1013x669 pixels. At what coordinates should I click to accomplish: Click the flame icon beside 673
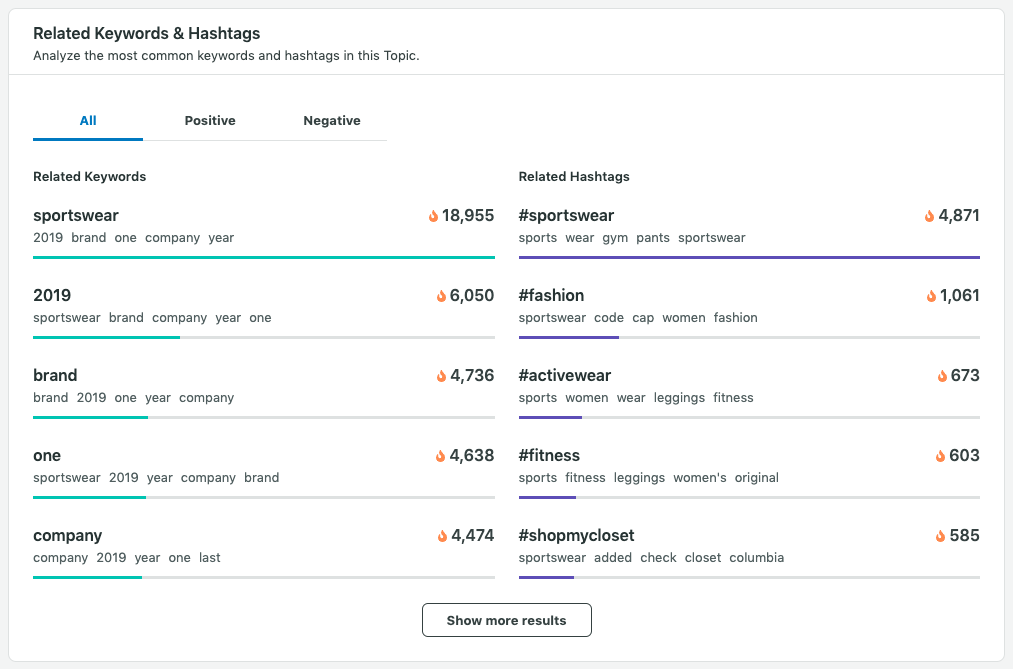[x=942, y=376]
